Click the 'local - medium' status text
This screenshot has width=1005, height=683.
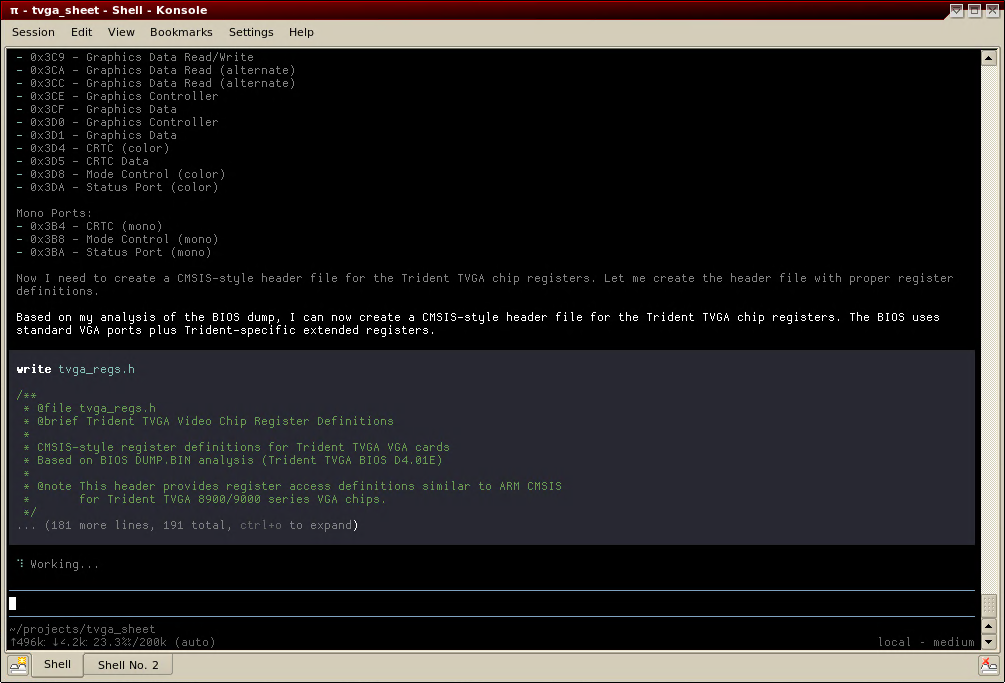tap(926, 642)
